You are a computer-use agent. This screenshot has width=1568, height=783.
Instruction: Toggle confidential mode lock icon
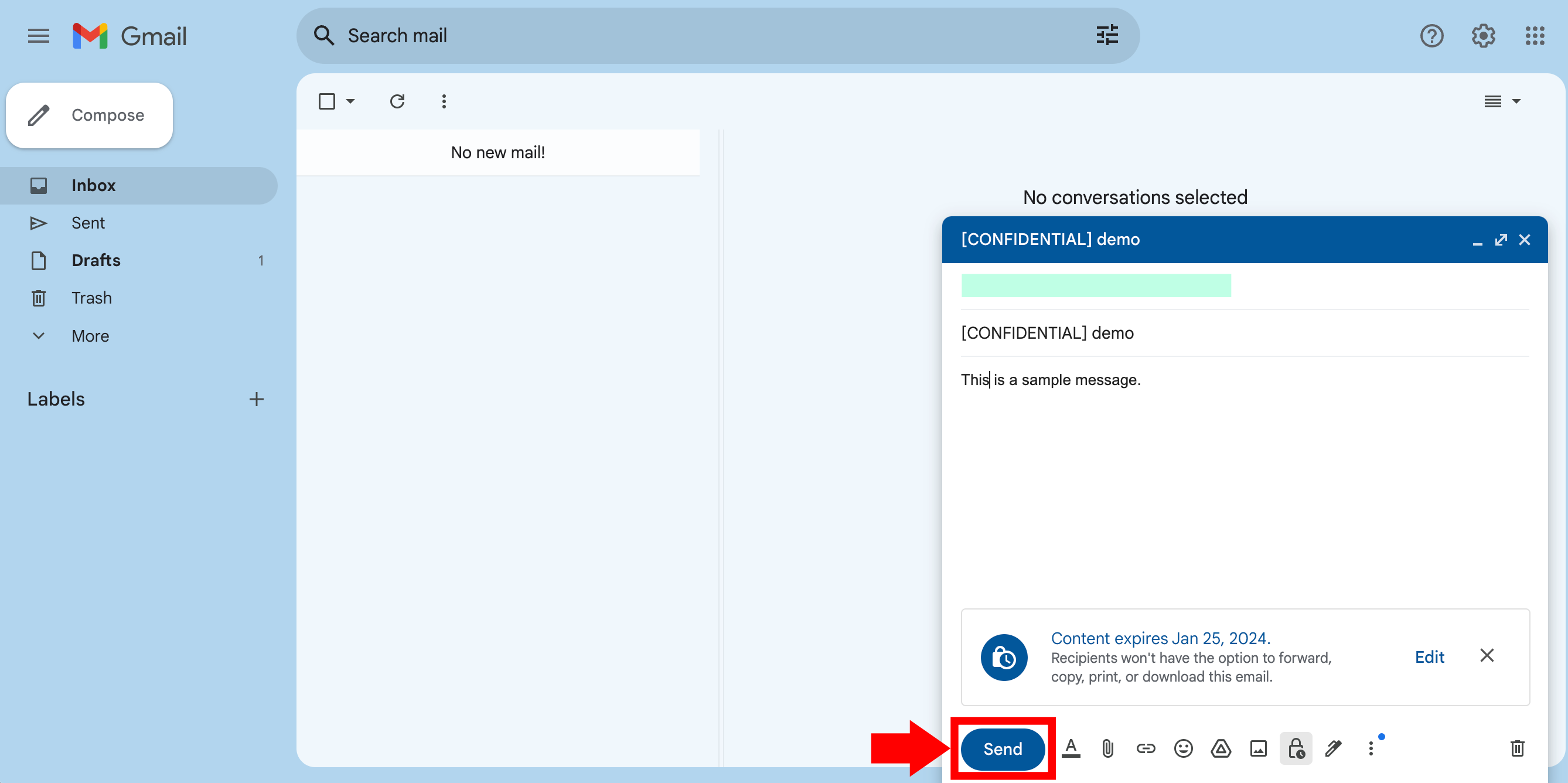click(1296, 748)
